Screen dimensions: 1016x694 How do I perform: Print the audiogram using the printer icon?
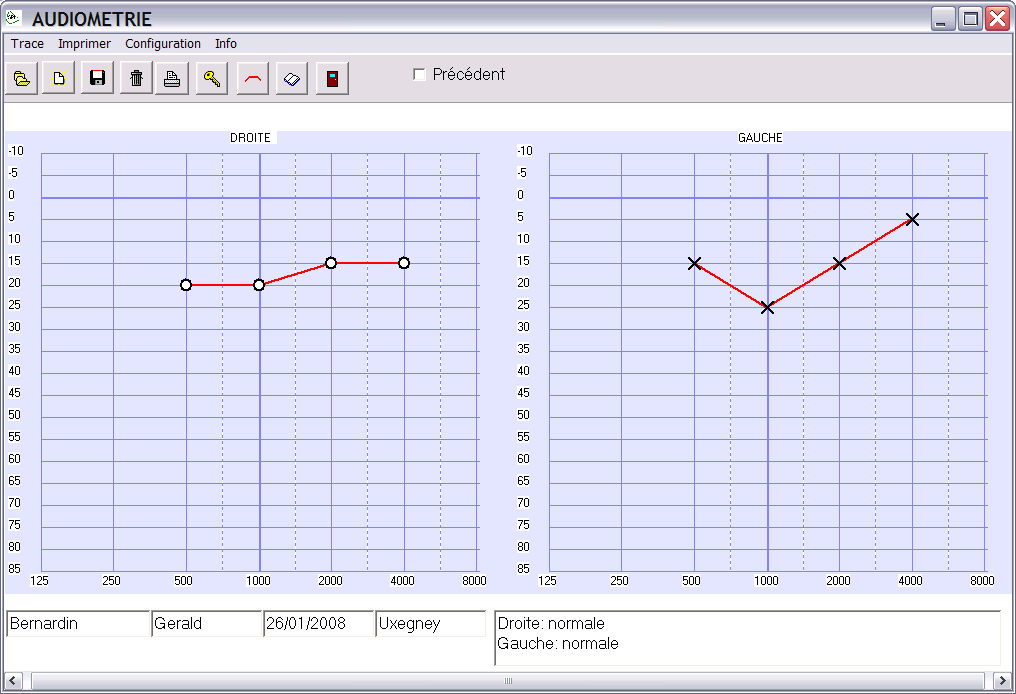(172, 79)
